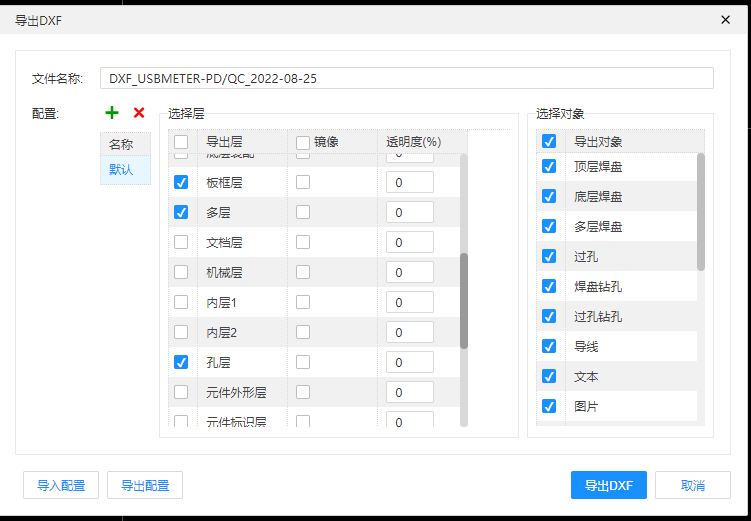This screenshot has width=751, height=521.
Task: Uncheck the 板框层 layer checkbox
Action: pos(181,182)
